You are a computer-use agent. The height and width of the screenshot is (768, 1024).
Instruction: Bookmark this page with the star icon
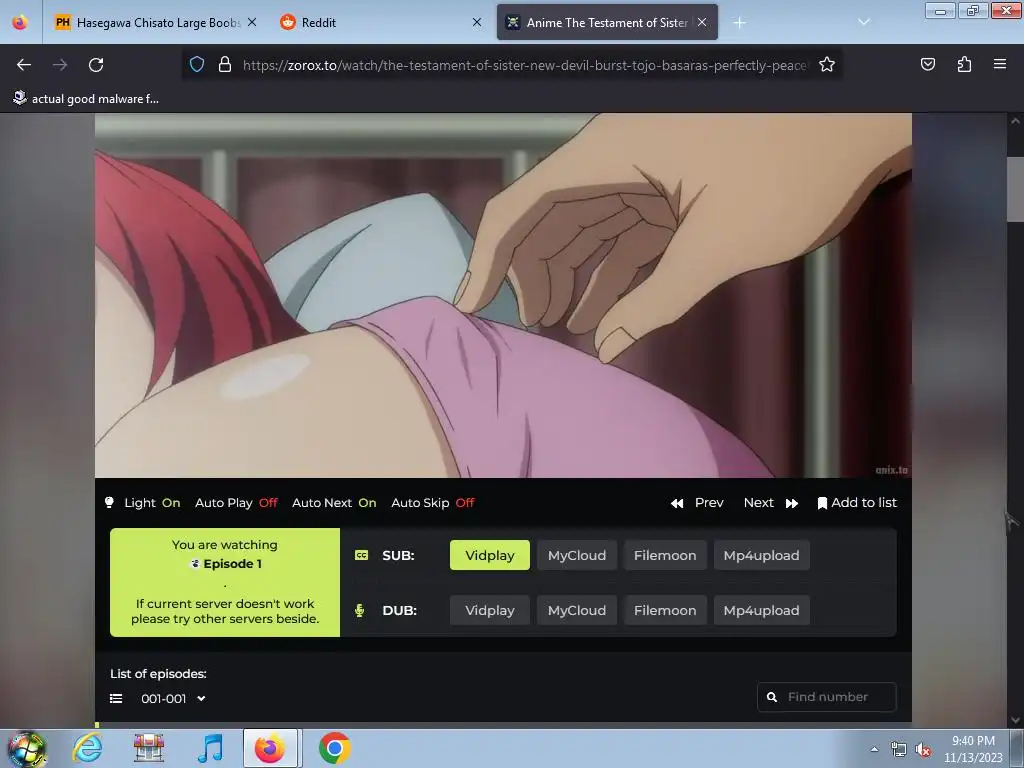(x=827, y=65)
